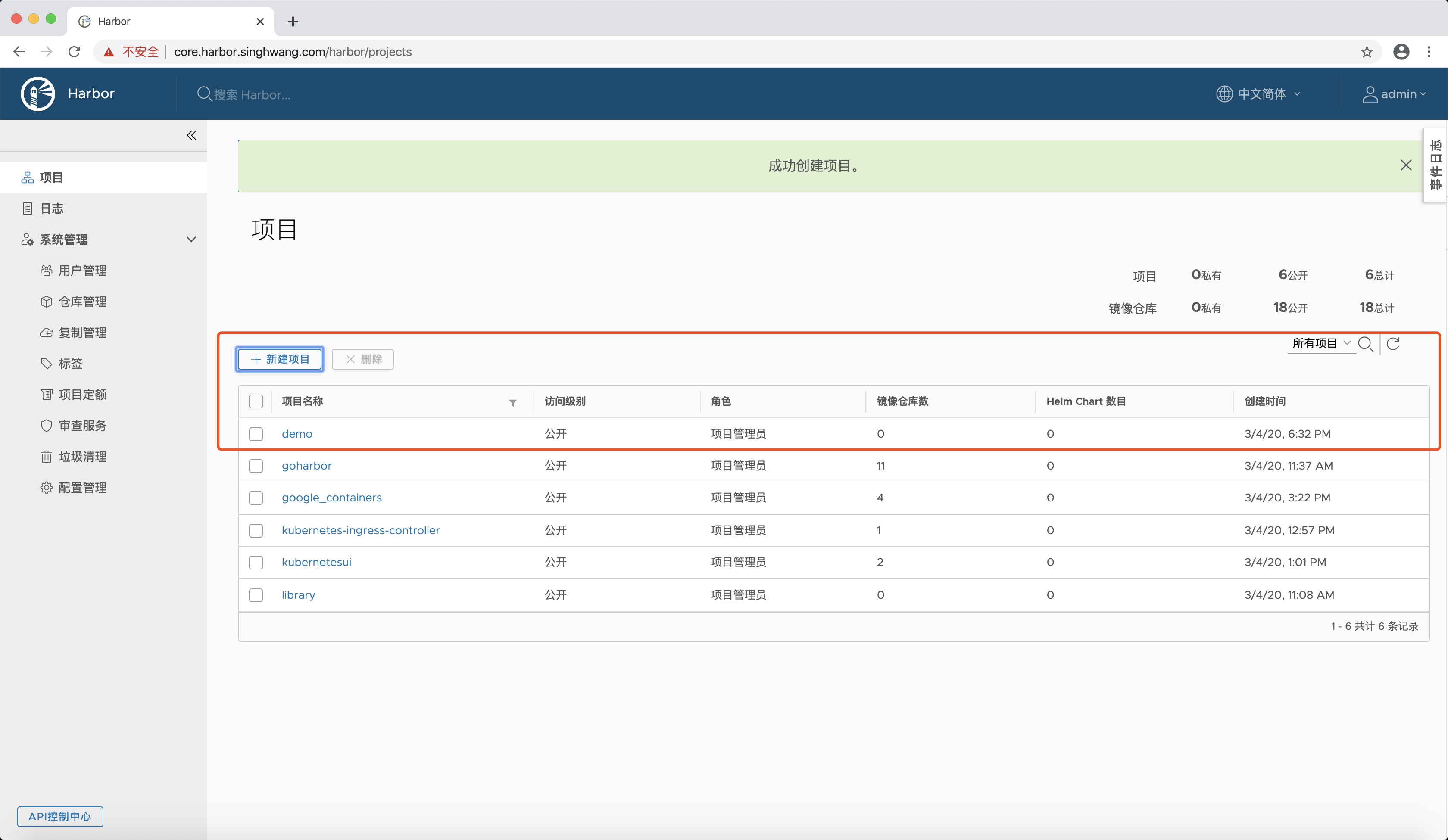Reload the browser page
Screen dimensions: 1448x840
click(x=74, y=52)
